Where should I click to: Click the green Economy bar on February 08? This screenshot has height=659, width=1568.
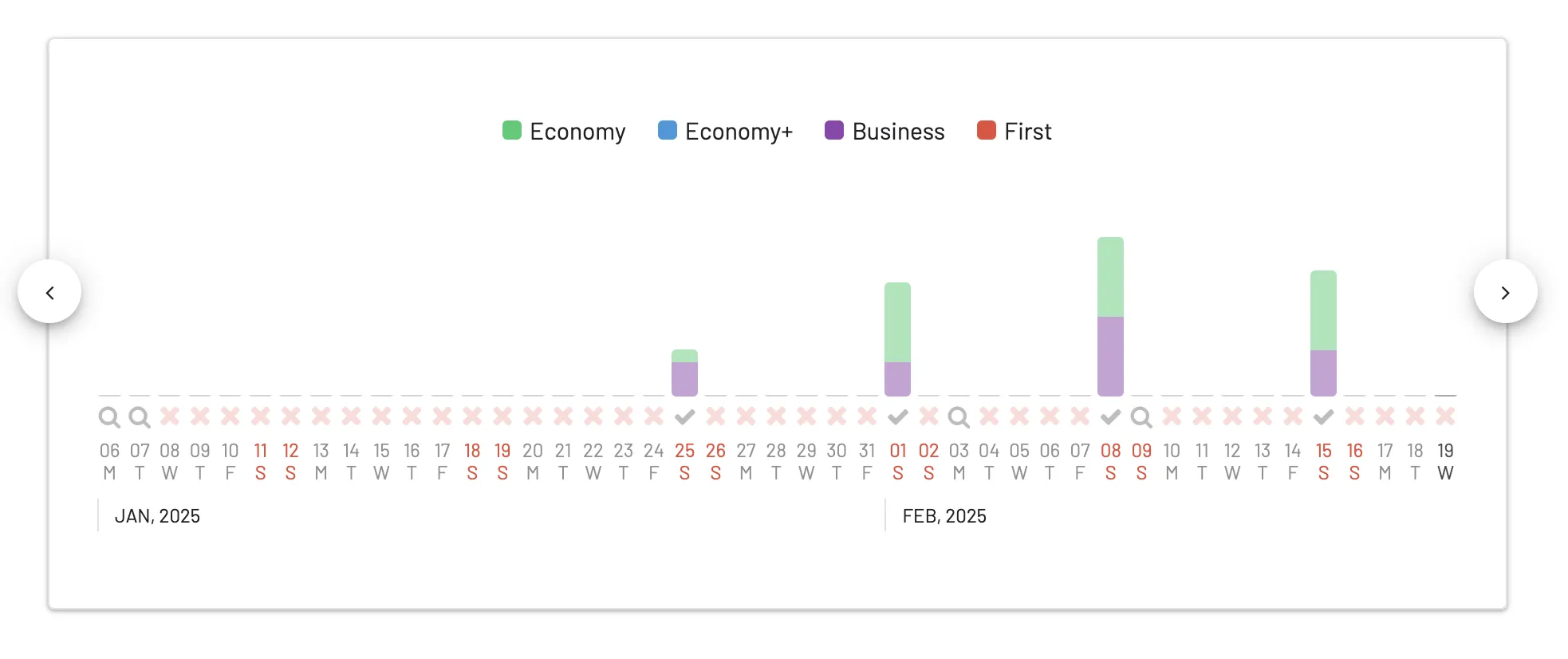[x=1110, y=277]
